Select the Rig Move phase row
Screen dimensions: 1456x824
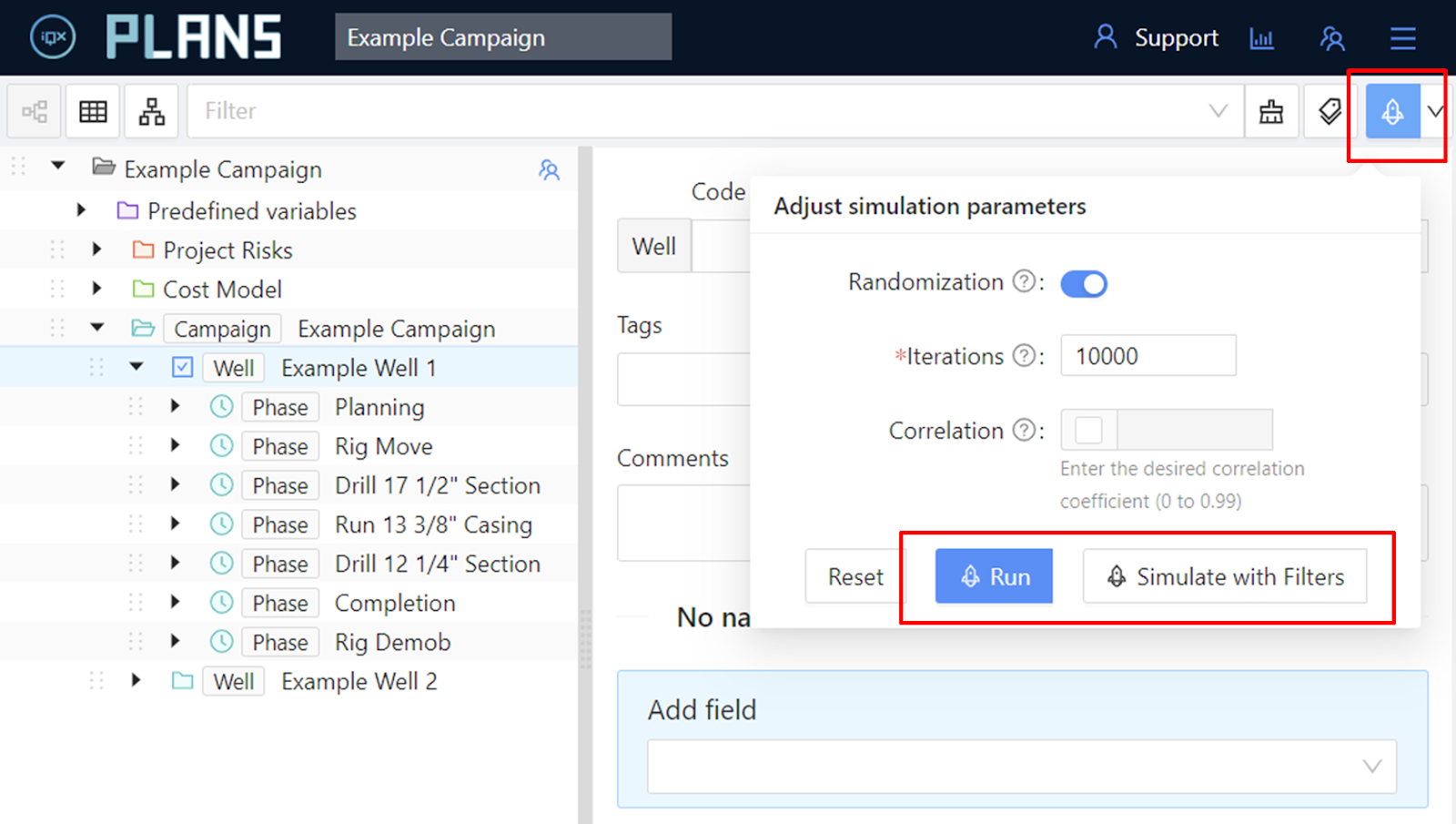click(x=288, y=446)
